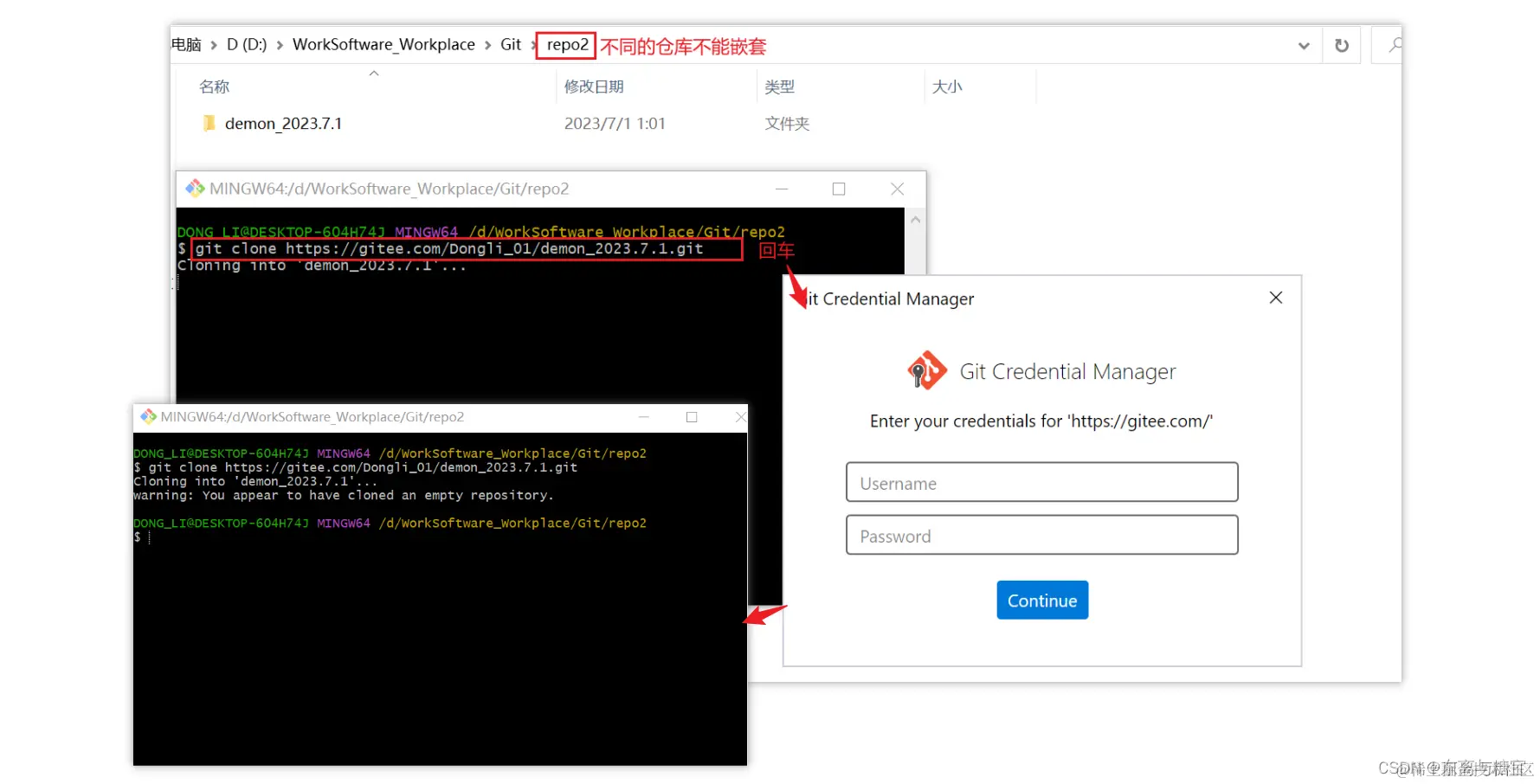Minimize the lower MINGW64 terminal window

[644, 417]
